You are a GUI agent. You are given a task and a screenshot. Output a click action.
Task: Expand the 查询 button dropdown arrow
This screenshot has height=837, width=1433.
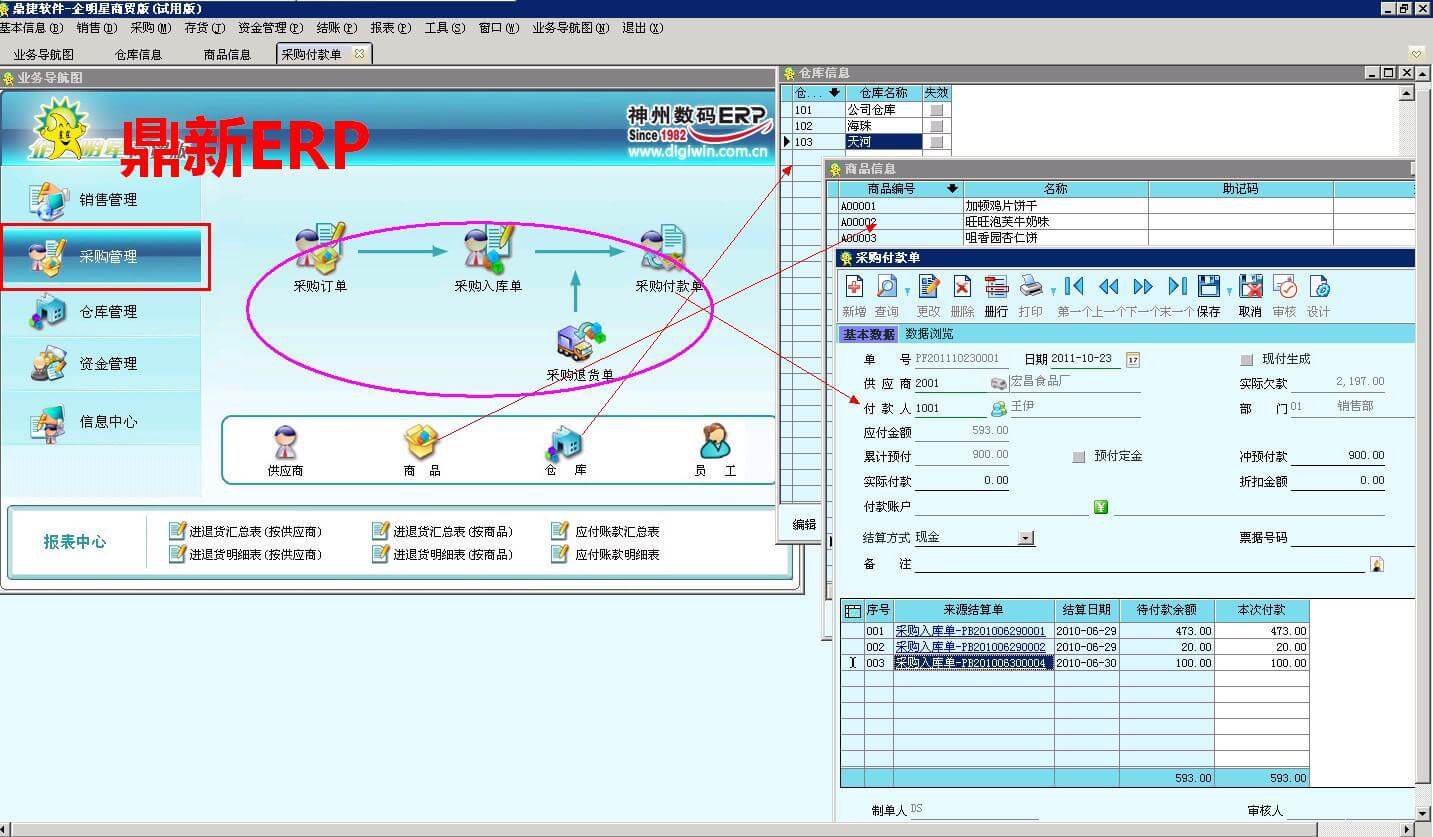pos(906,291)
